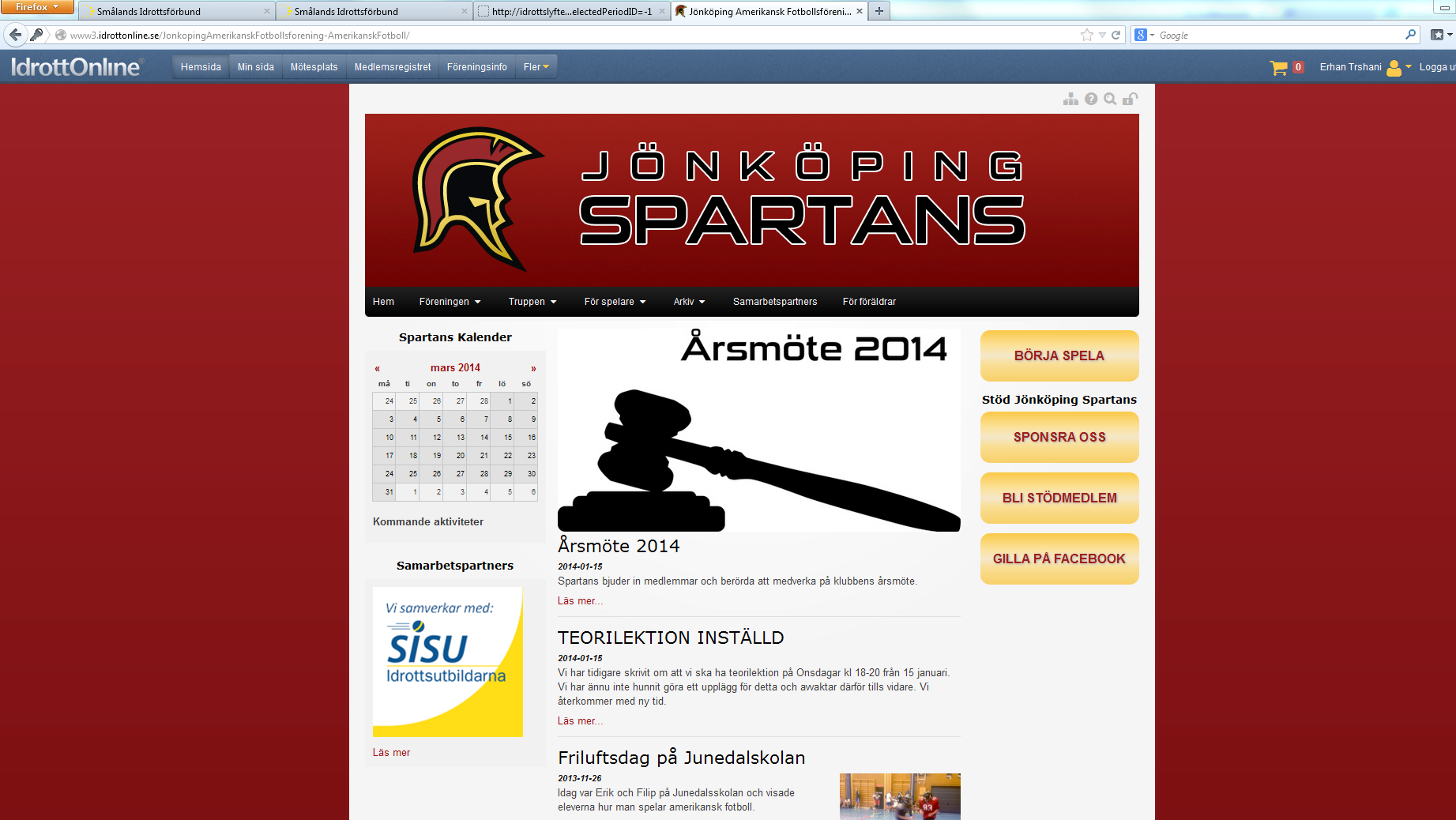
Task: Select calendar day 20 in mars 2014
Action: (x=455, y=455)
